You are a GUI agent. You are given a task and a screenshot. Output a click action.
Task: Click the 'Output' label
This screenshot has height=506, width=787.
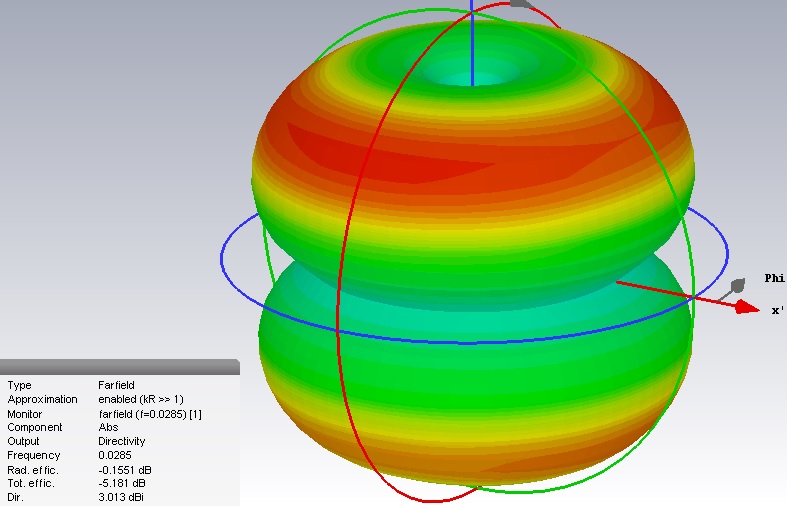pos(23,441)
